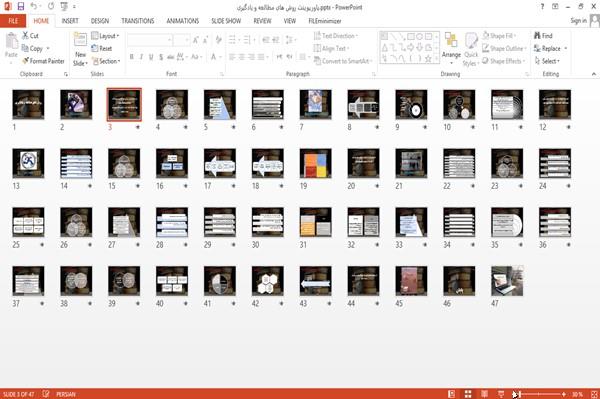The width and height of the screenshot is (600, 399).
Task: Switch to the DESIGN tab
Action: point(100,21)
